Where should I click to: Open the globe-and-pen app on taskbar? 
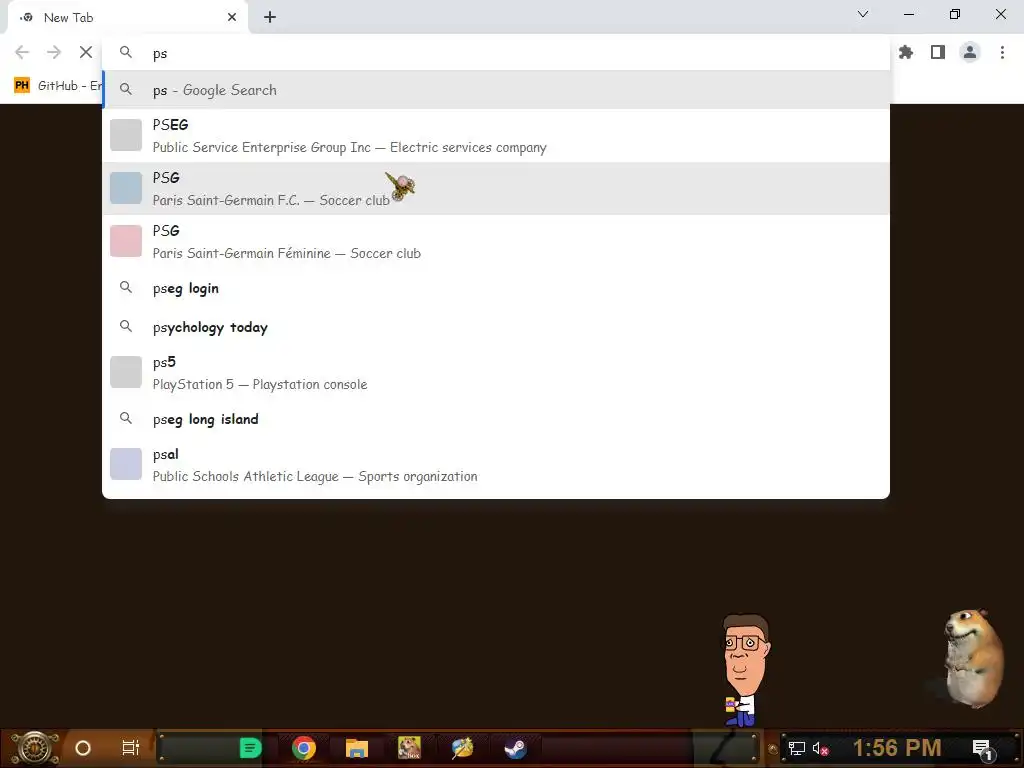tap(462, 748)
